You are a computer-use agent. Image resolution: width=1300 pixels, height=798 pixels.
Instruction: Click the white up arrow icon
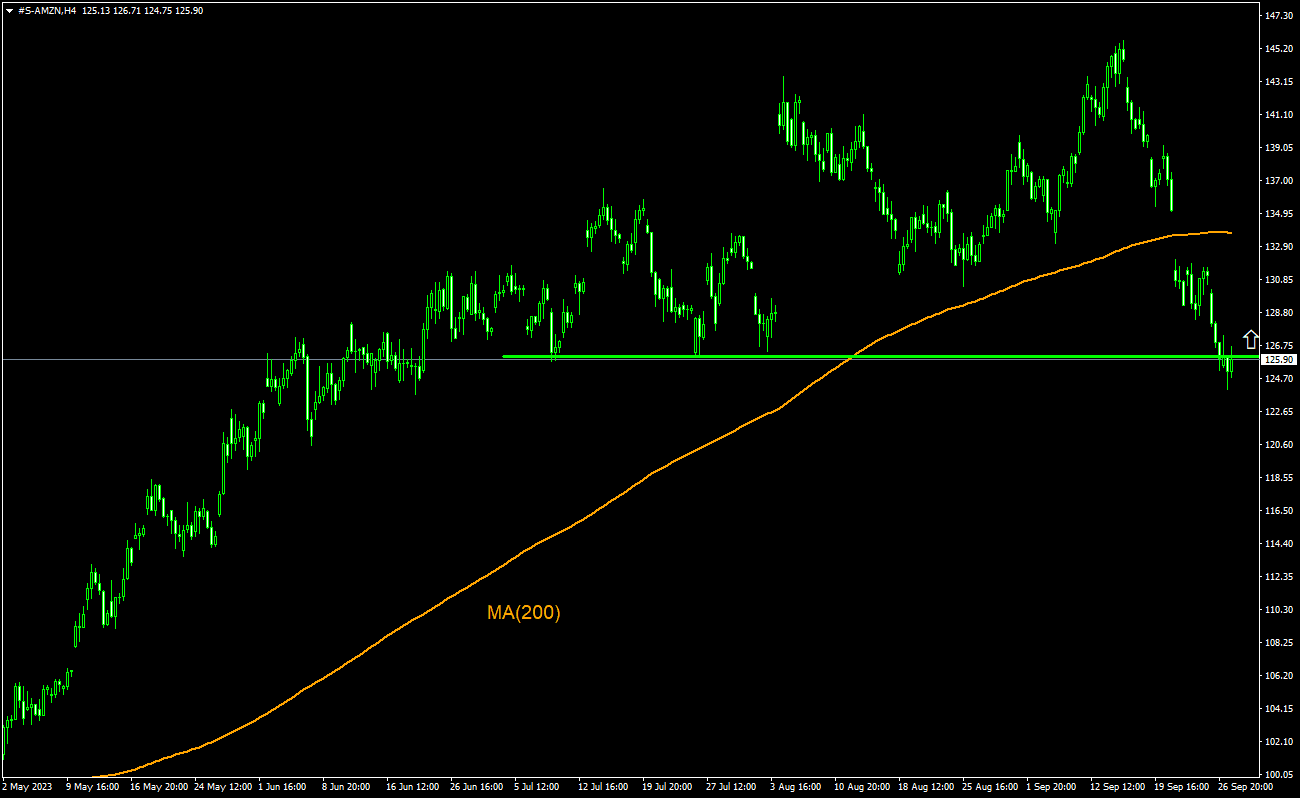point(1250,339)
